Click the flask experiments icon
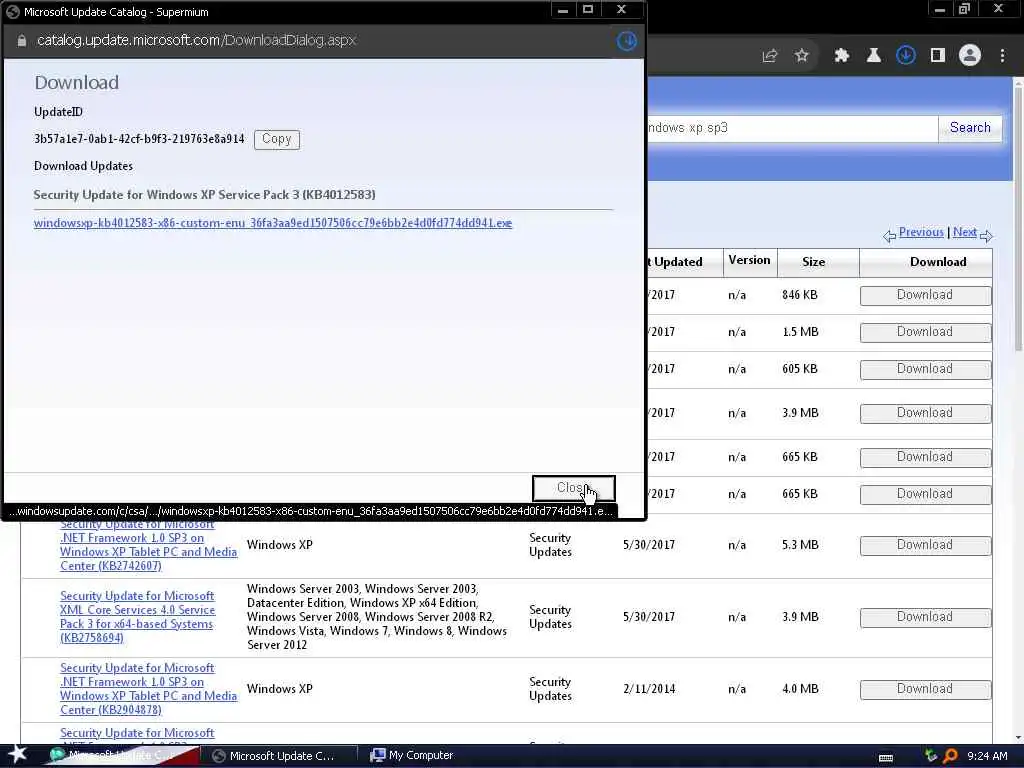This screenshot has height=768, width=1024. coord(873,56)
